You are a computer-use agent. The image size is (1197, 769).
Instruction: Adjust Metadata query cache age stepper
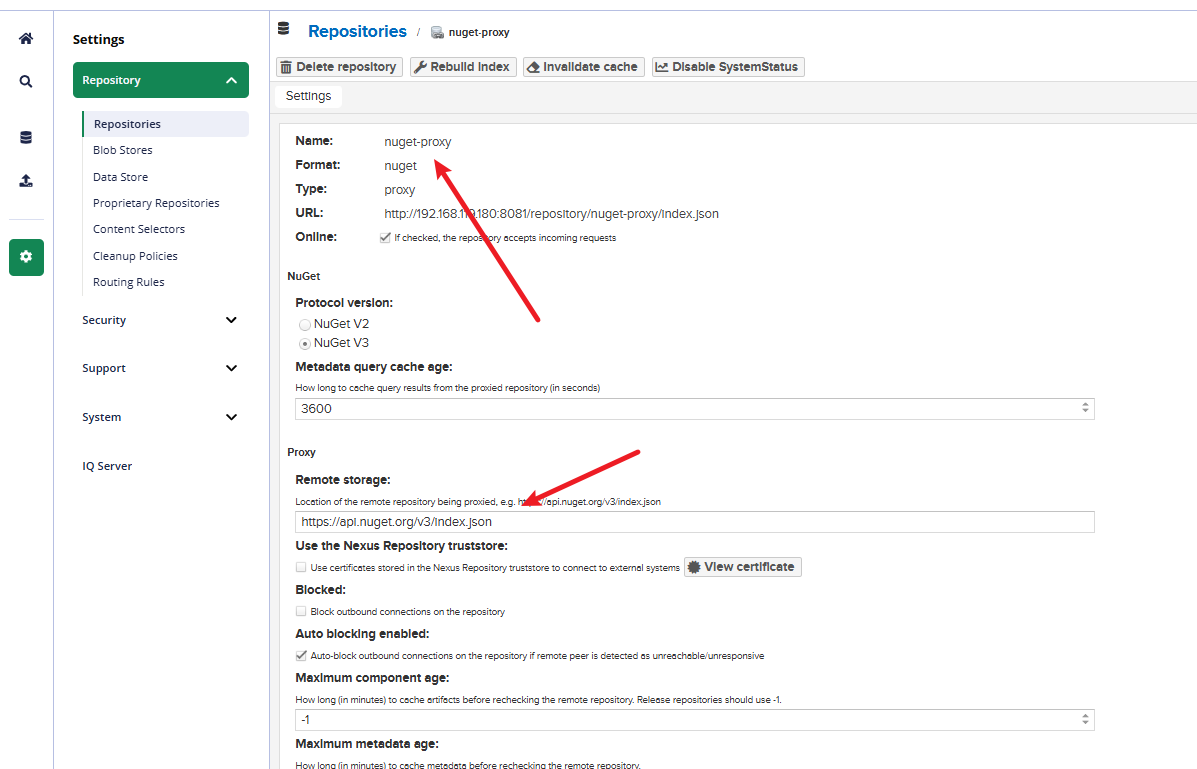(x=1085, y=409)
